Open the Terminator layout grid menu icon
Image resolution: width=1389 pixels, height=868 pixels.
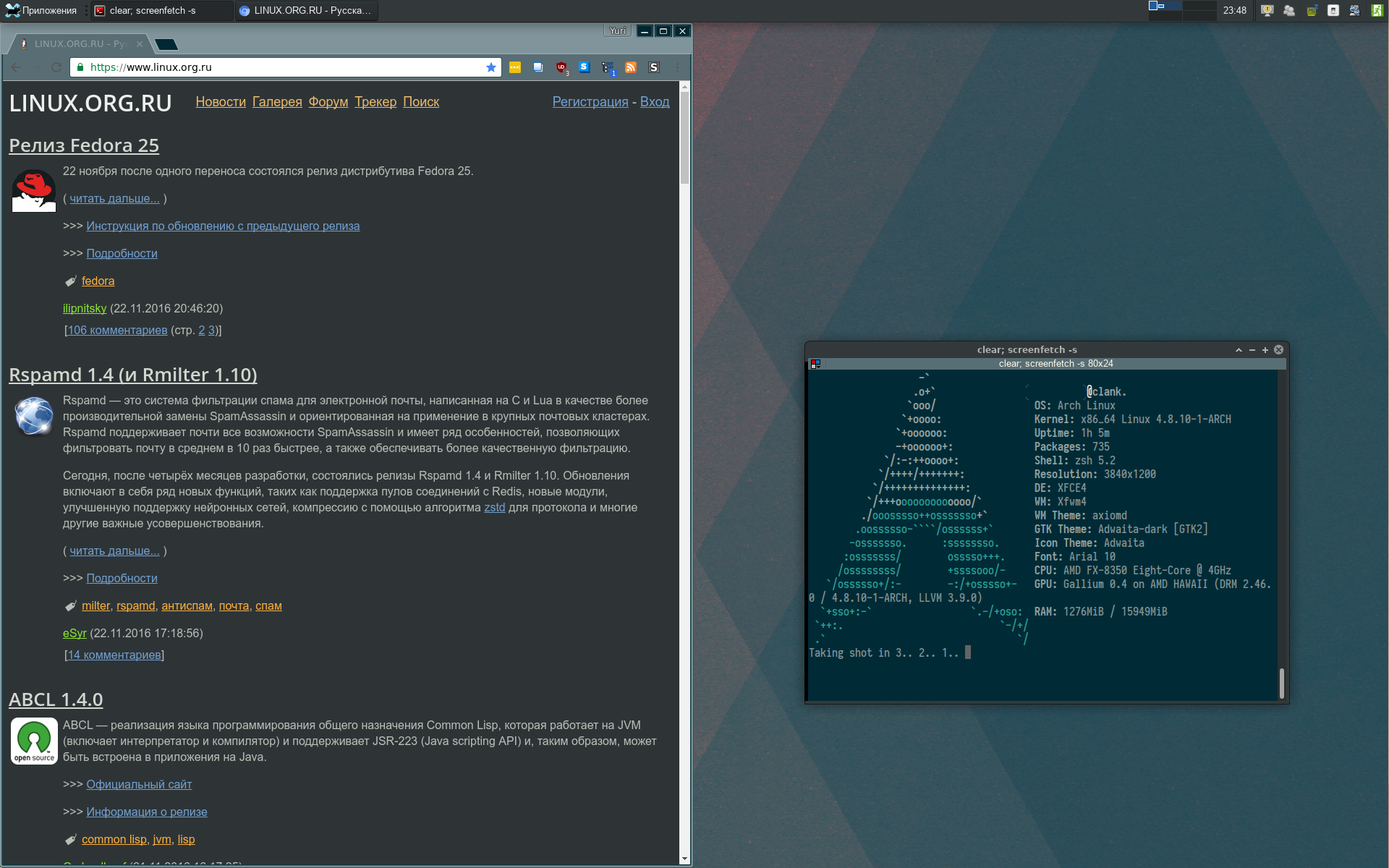tap(815, 364)
